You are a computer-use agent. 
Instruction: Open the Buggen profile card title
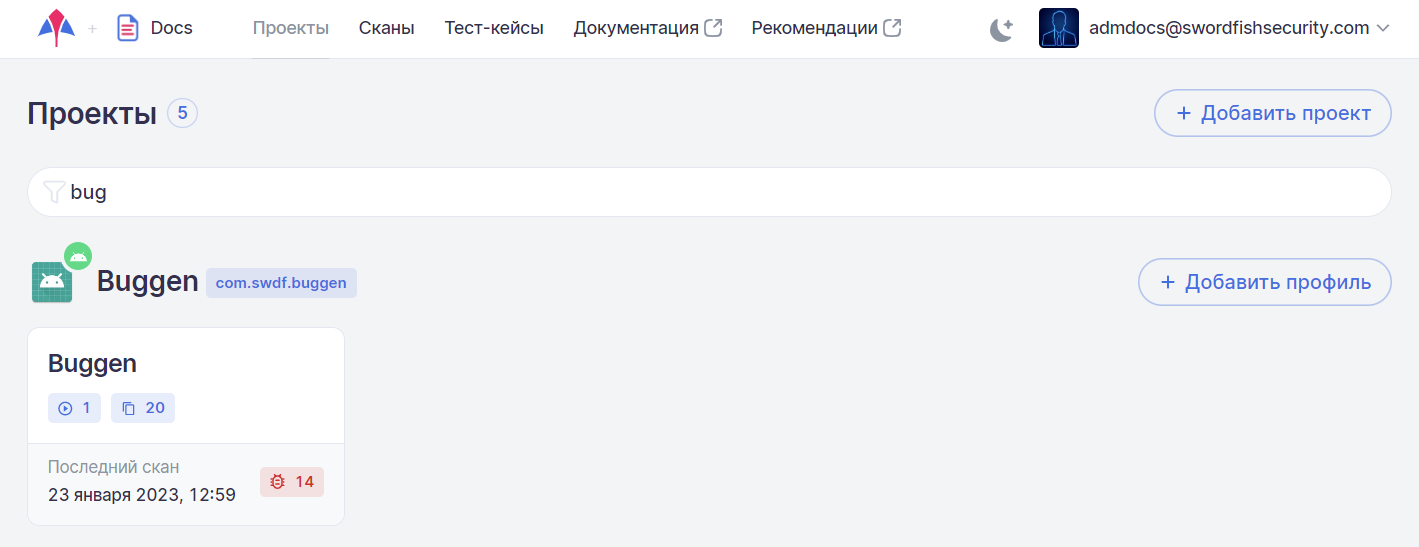pos(92,363)
